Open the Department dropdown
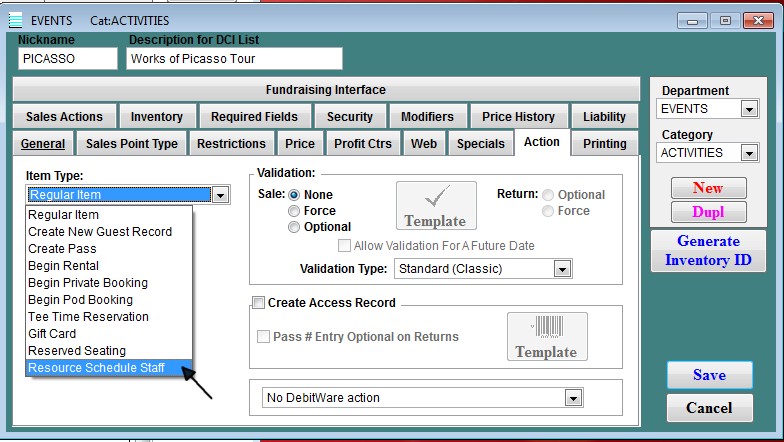 click(749, 109)
